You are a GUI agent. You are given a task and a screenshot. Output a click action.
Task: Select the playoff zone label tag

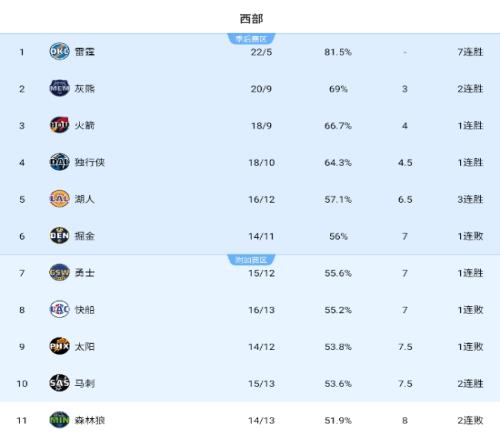coord(251,39)
